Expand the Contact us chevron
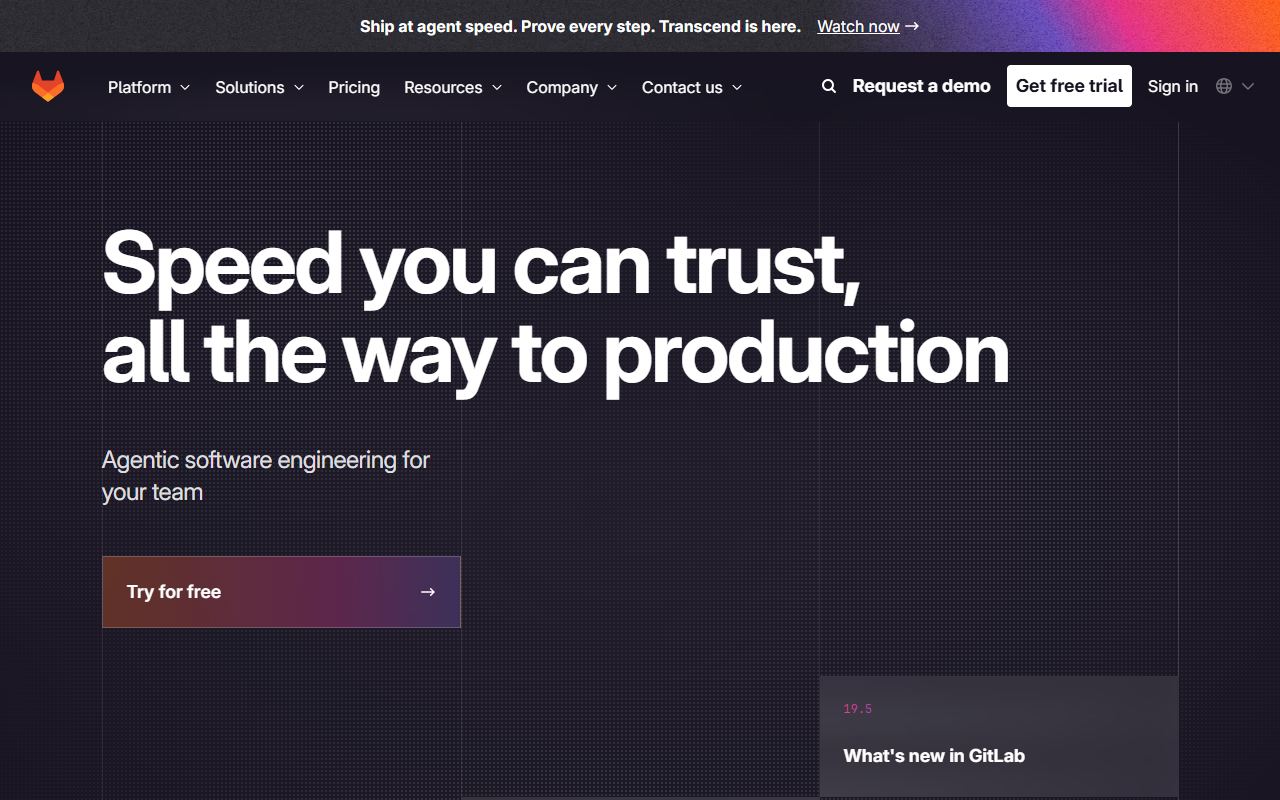This screenshot has width=1280, height=800. [x=737, y=88]
